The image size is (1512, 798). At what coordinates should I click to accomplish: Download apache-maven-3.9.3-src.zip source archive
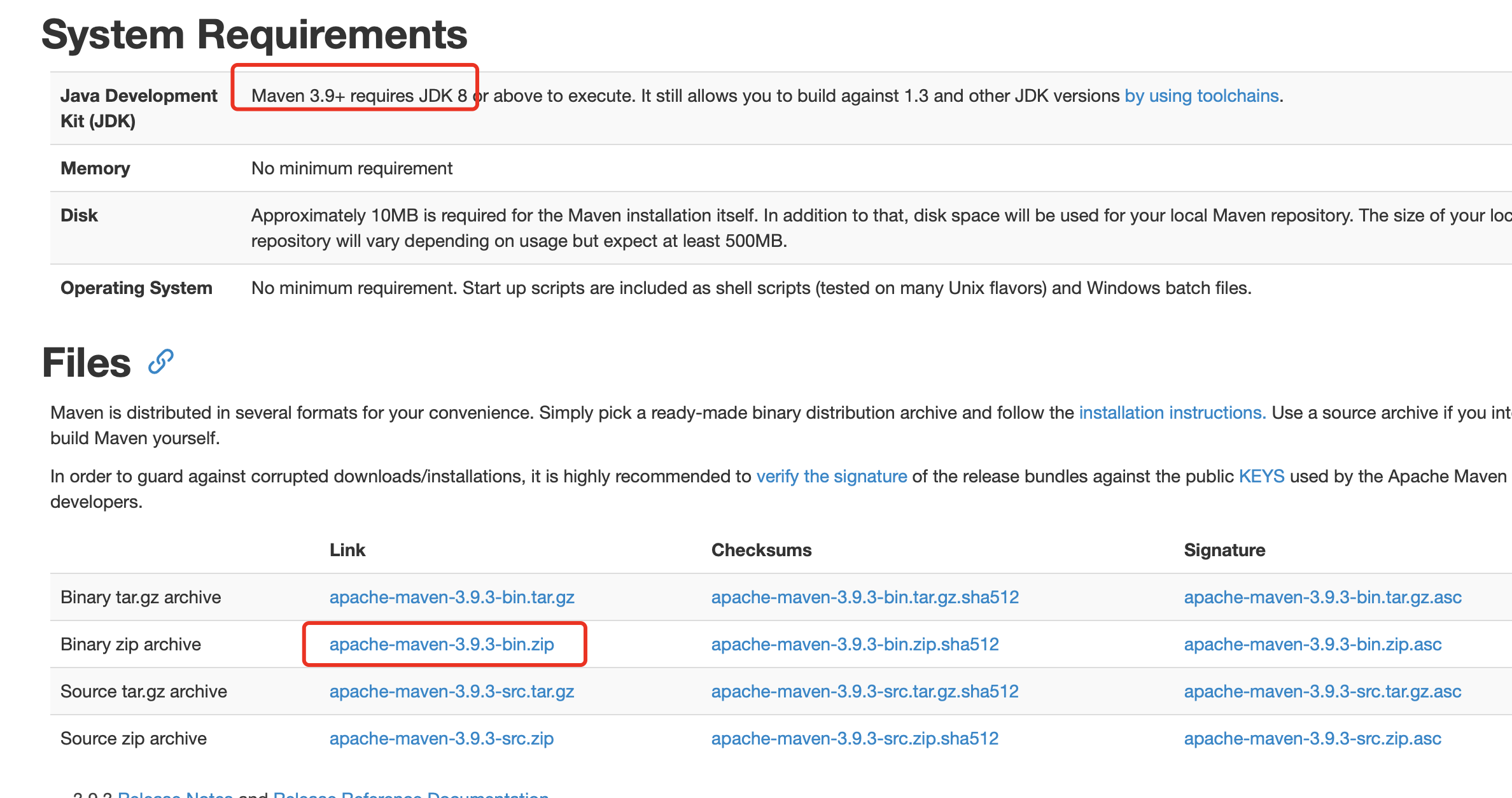coord(442,738)
